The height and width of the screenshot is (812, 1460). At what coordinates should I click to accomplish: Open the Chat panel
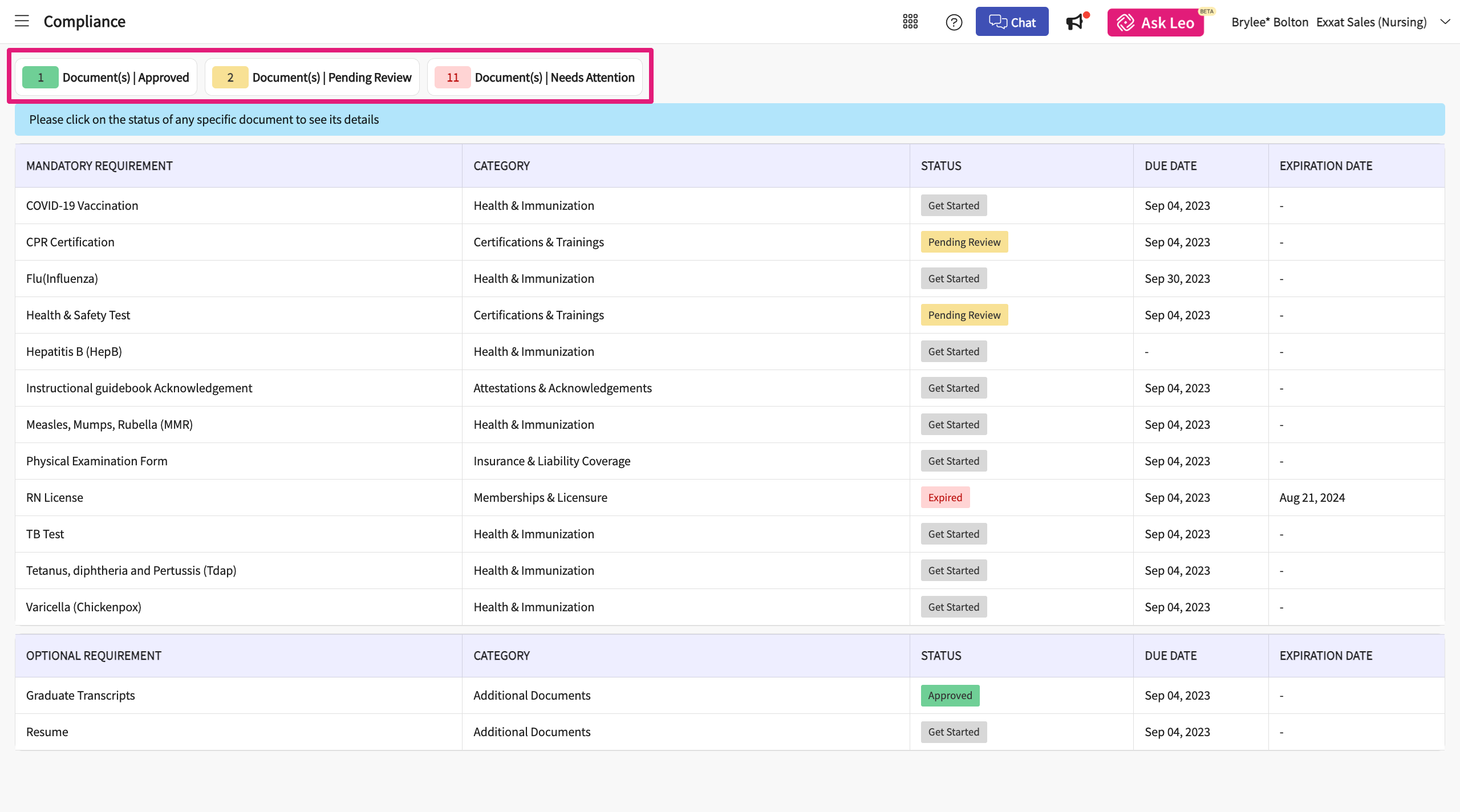coord(1012,22)
